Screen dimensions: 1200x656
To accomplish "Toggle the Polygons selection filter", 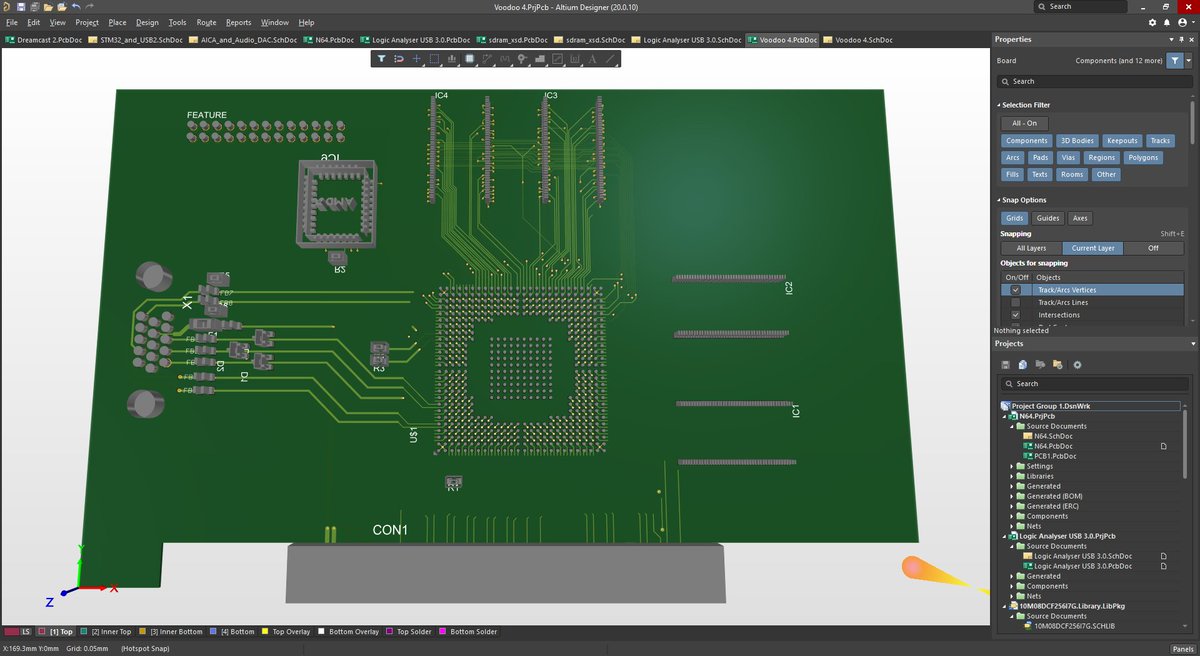I will pos(1143,157).
